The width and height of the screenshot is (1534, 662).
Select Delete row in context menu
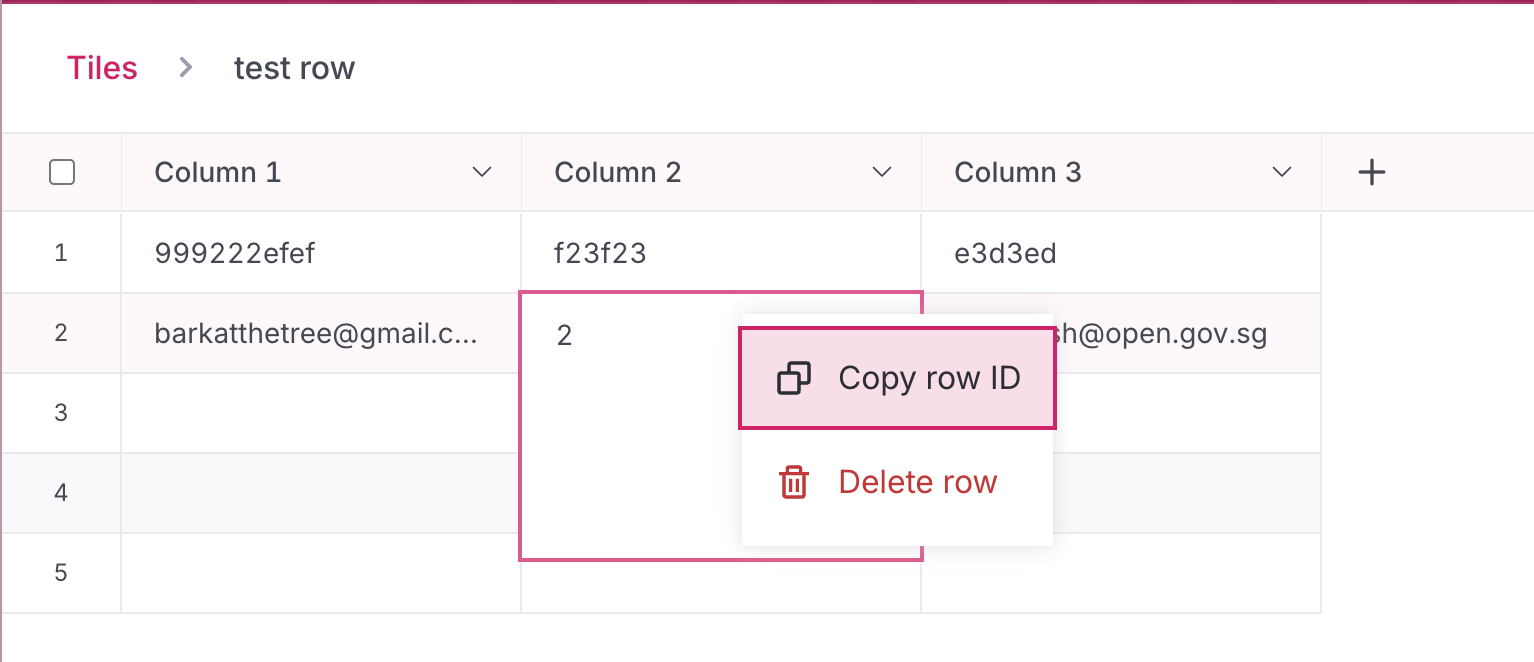pyautogui.click(x=917, y=482)
